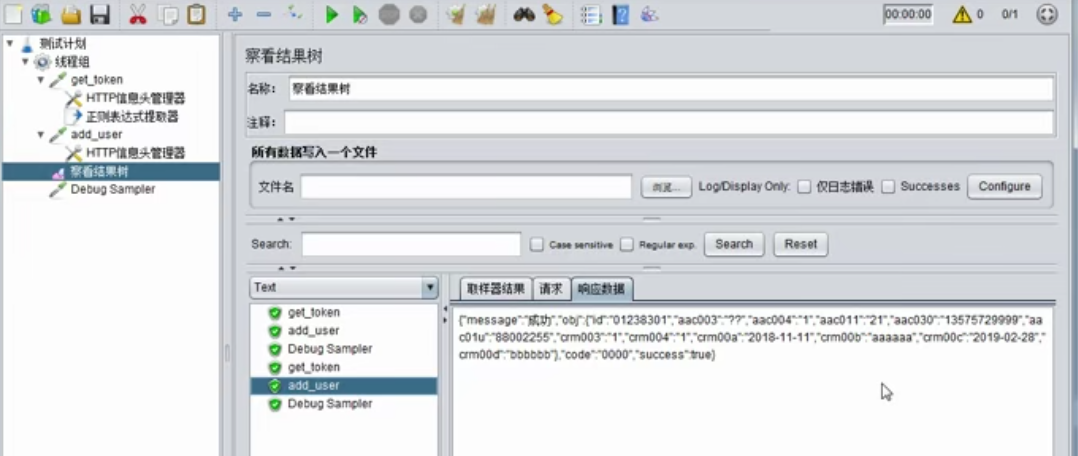
Task: Collapse the add_user sampler tree arrow
Action: [x=41, y=134]
